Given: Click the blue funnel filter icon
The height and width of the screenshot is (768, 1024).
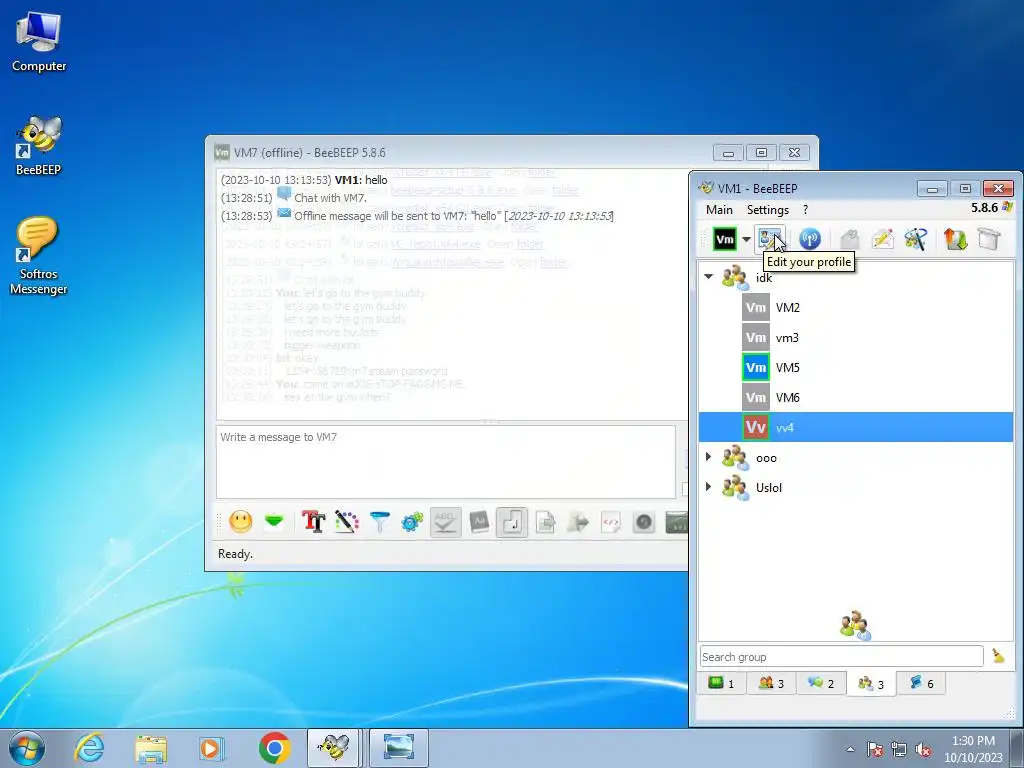Looking at the screenshot, I should [379, 522].
